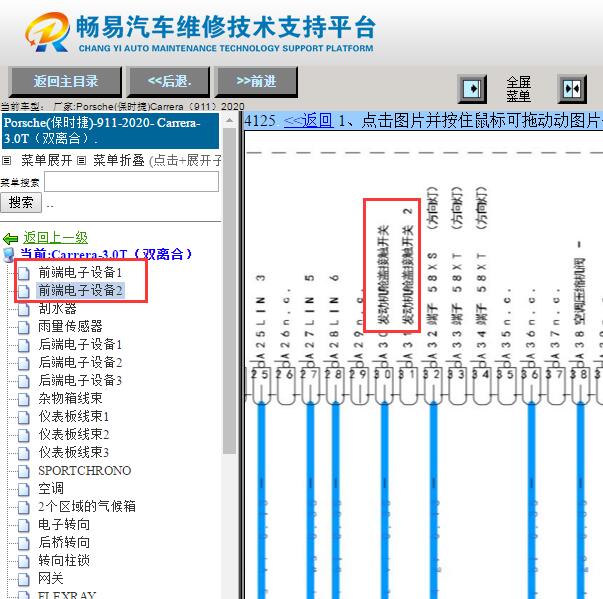603x599 pixels.
Task: Go back with the <<后退 button
Action: click(169, 81)
